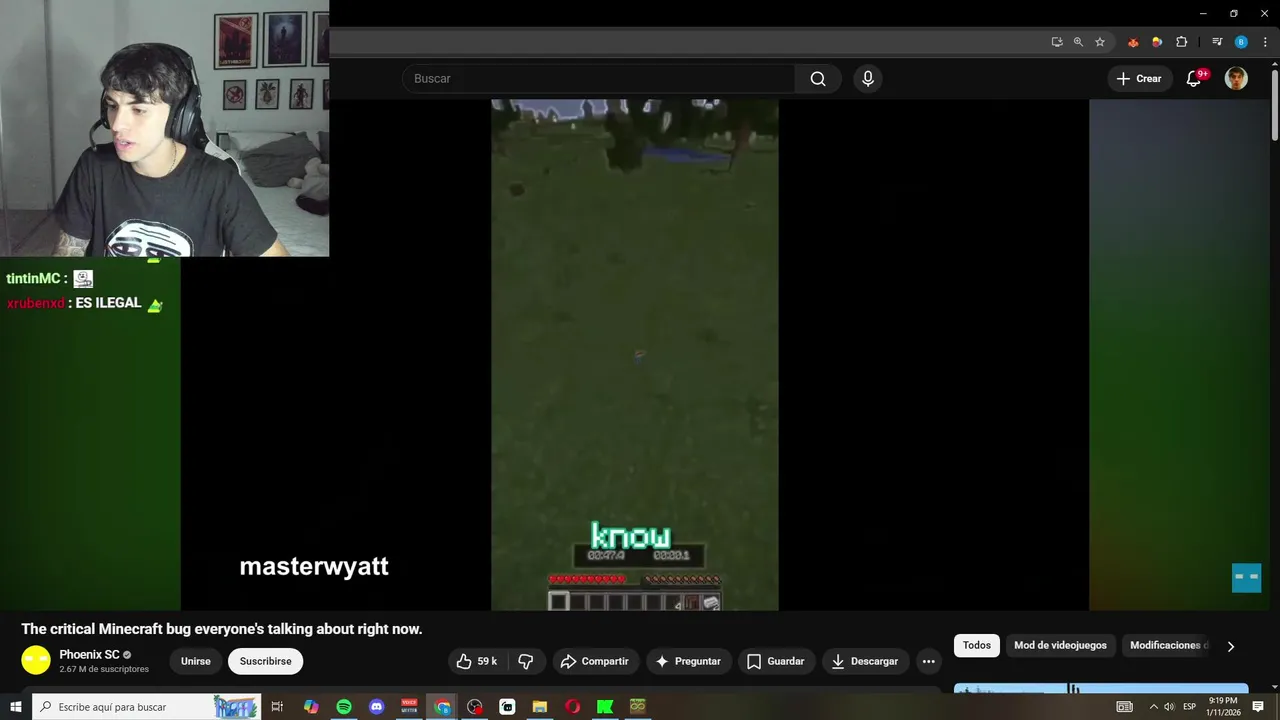Open the Chrome profile avatar
Screen dimensions: 1280x720
[x=1241, y=42]
